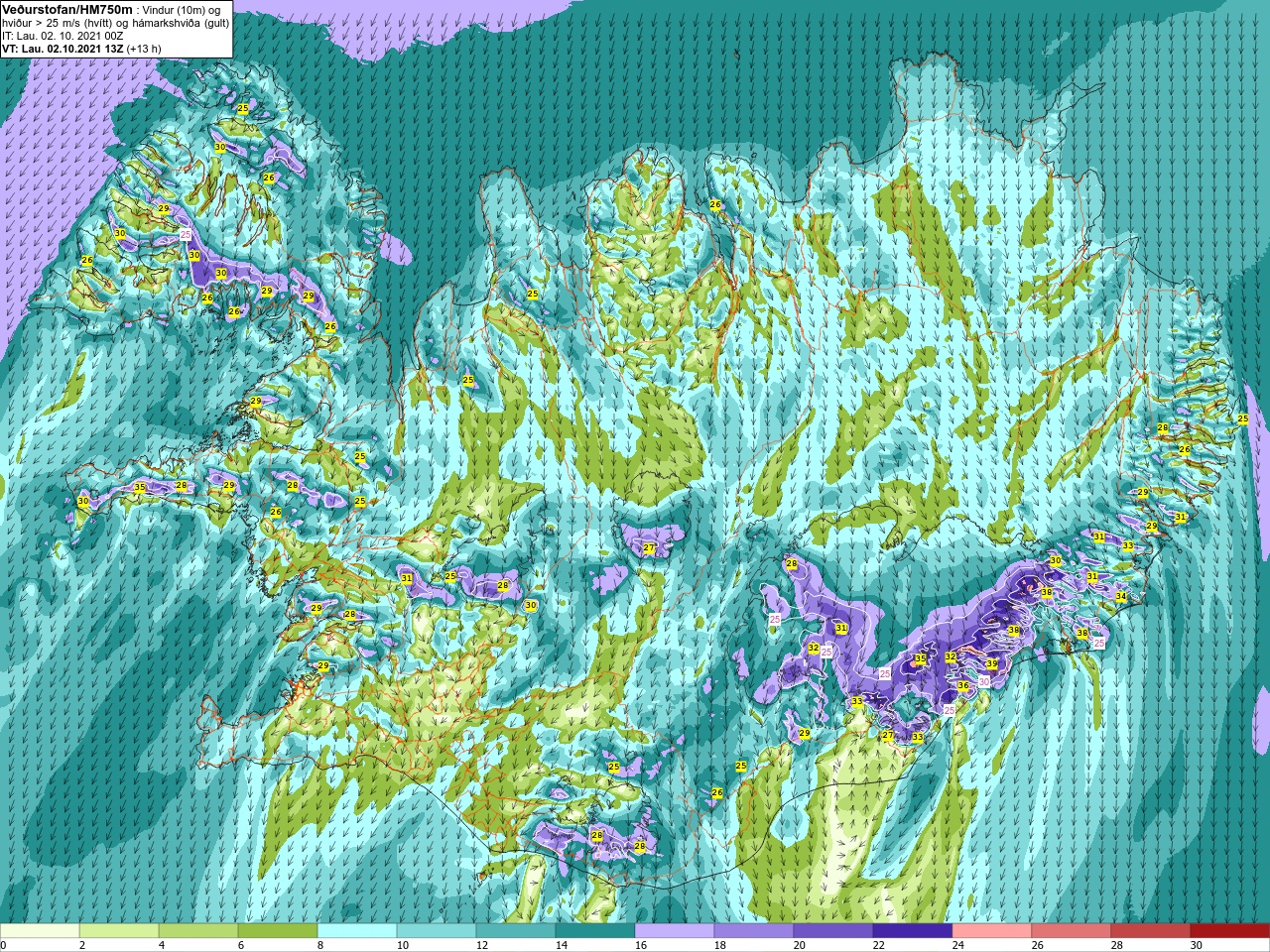Click the "VT: Lau. 02.10.2021 13Z" valid time

tap(63, 48)
